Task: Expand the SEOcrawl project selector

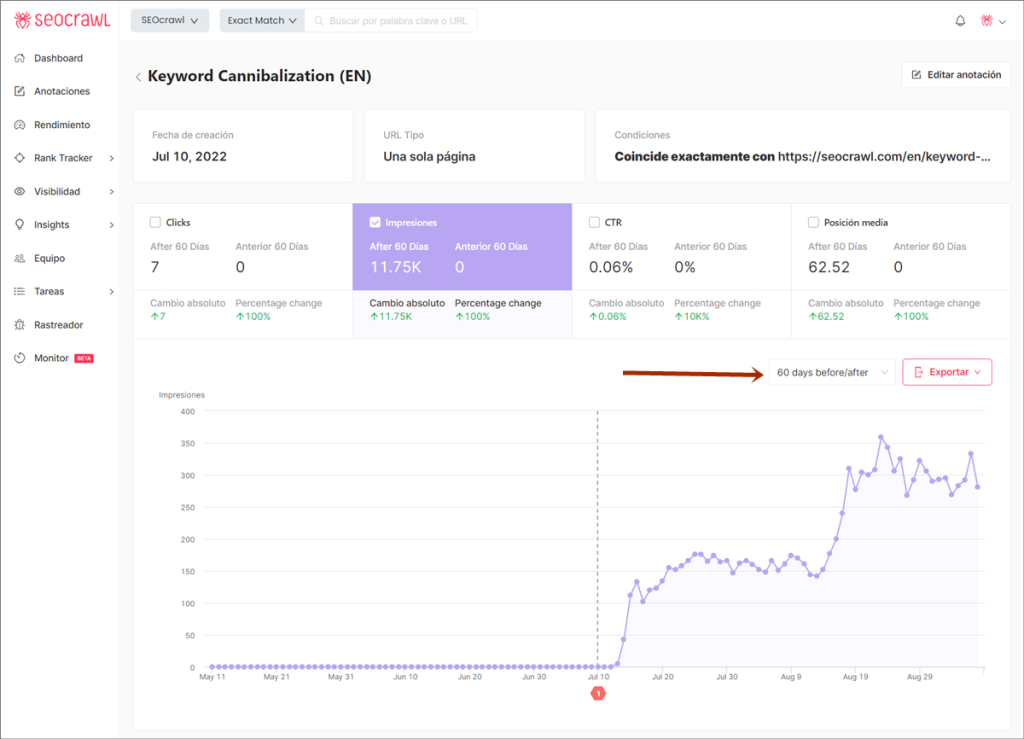Action: coord(169,19)
